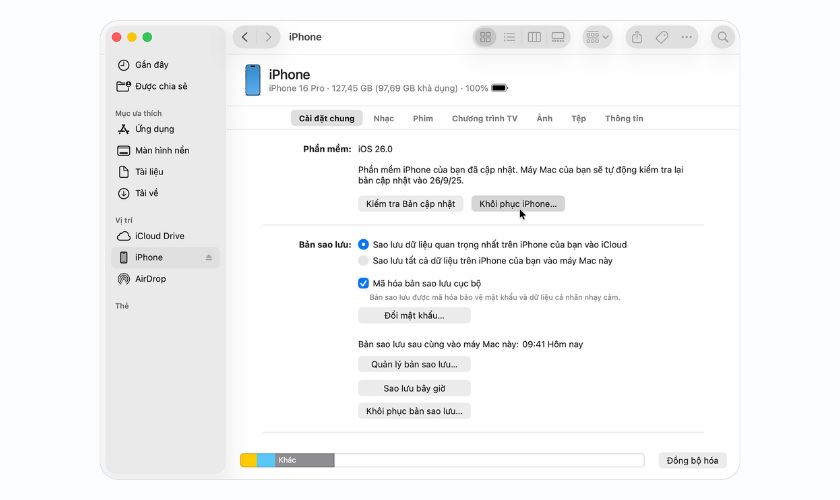
Task: Open the search magnifier icon
Action: 722,37
